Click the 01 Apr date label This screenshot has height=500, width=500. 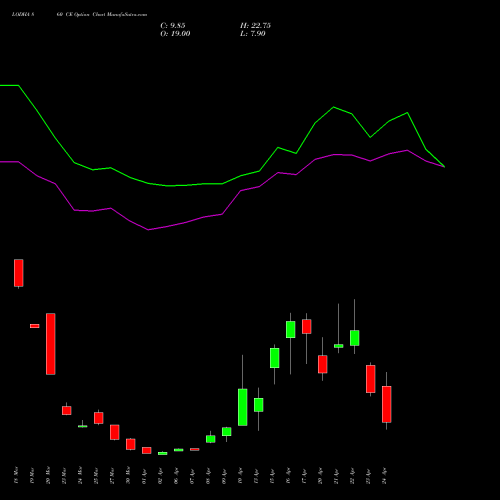(144, 475)
